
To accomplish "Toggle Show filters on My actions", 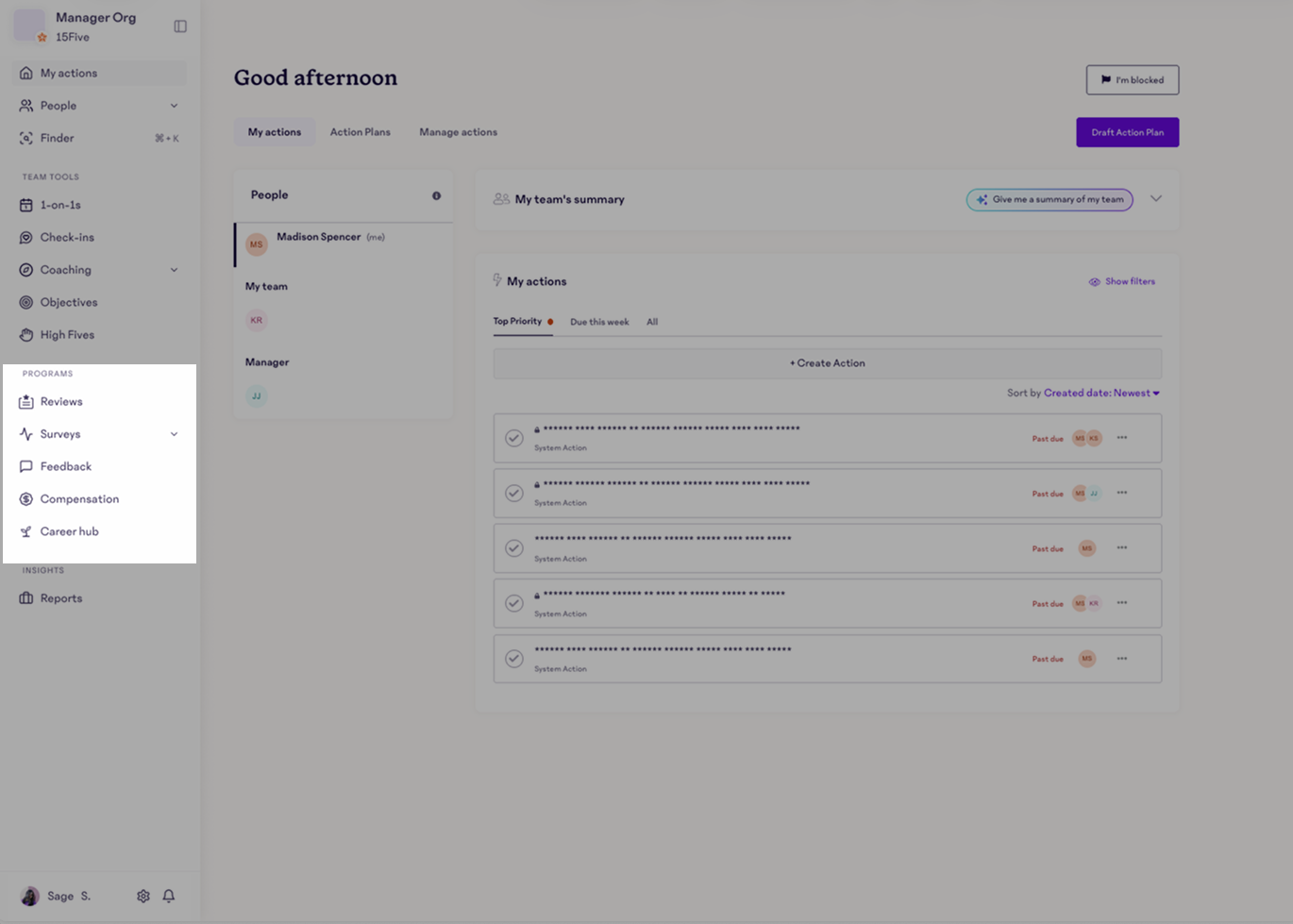I will pyautogui.click(x=1121, y=280).
